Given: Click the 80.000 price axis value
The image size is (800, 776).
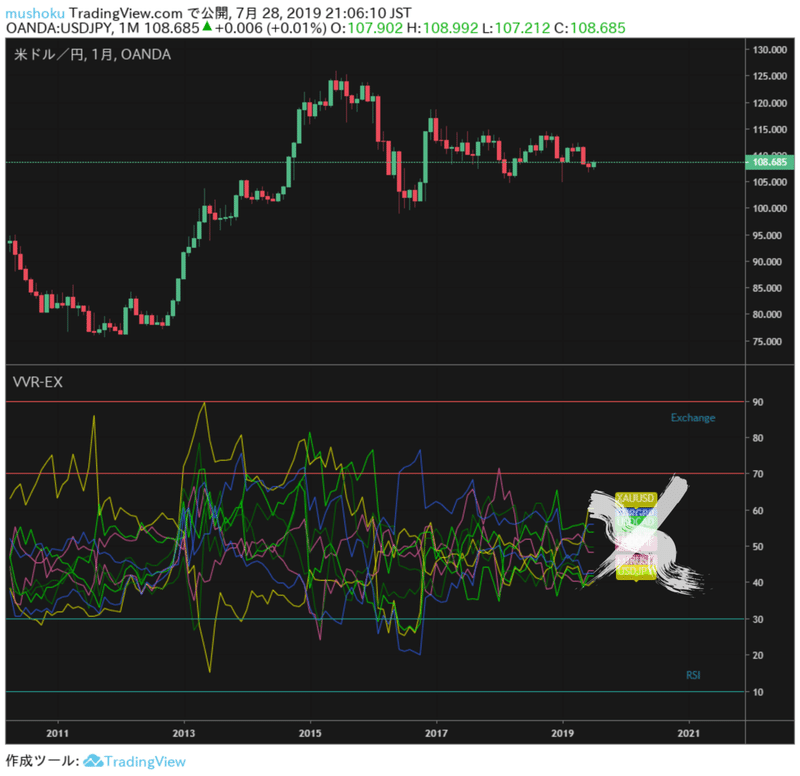Looking at the screenshot, I should tap(767, 314).
